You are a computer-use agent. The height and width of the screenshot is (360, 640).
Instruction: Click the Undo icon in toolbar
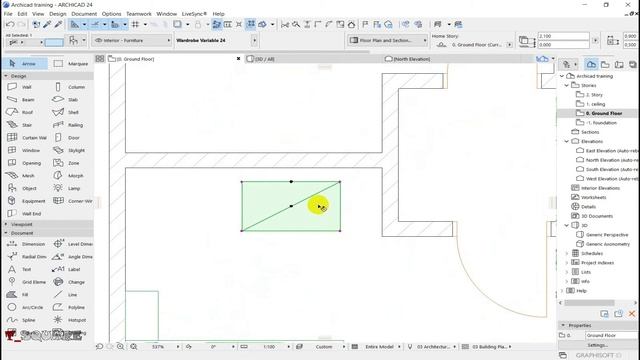coord(10,24)
